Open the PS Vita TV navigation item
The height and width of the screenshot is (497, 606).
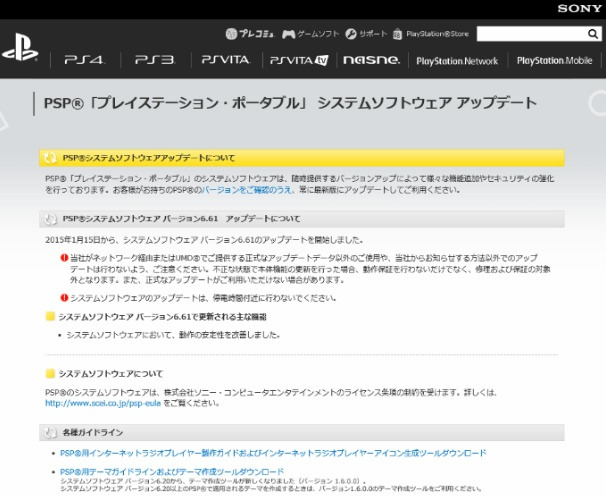pos(299,60)
